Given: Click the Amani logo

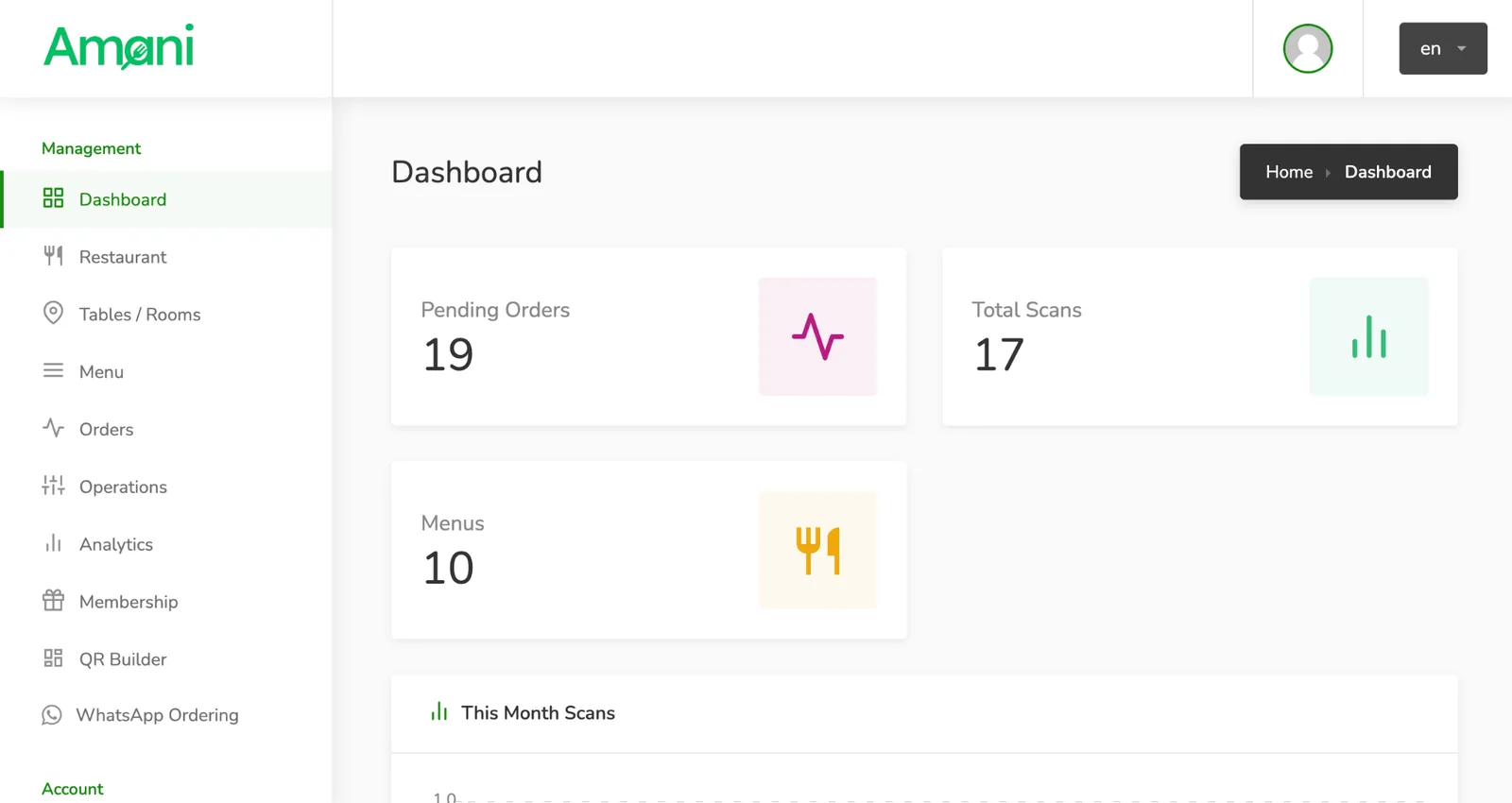Looking at the screenshot, I should click(119, 47).
